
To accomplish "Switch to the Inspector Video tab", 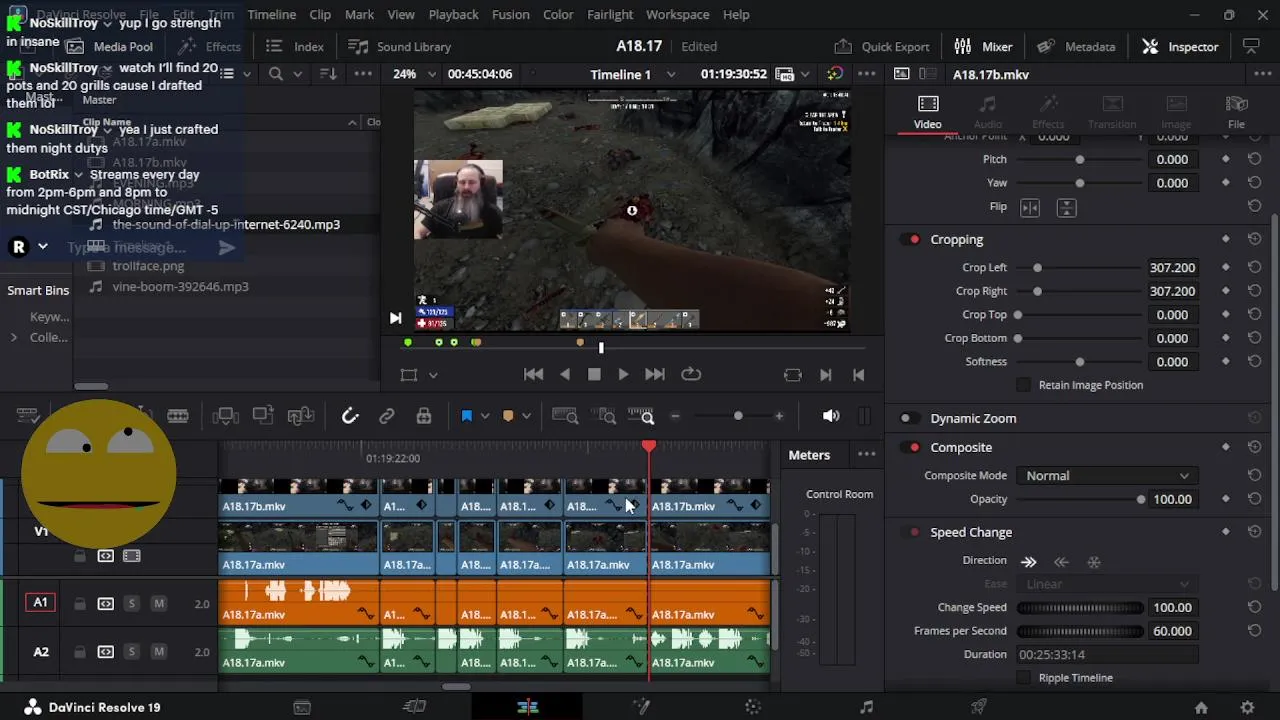I will 927,112.
